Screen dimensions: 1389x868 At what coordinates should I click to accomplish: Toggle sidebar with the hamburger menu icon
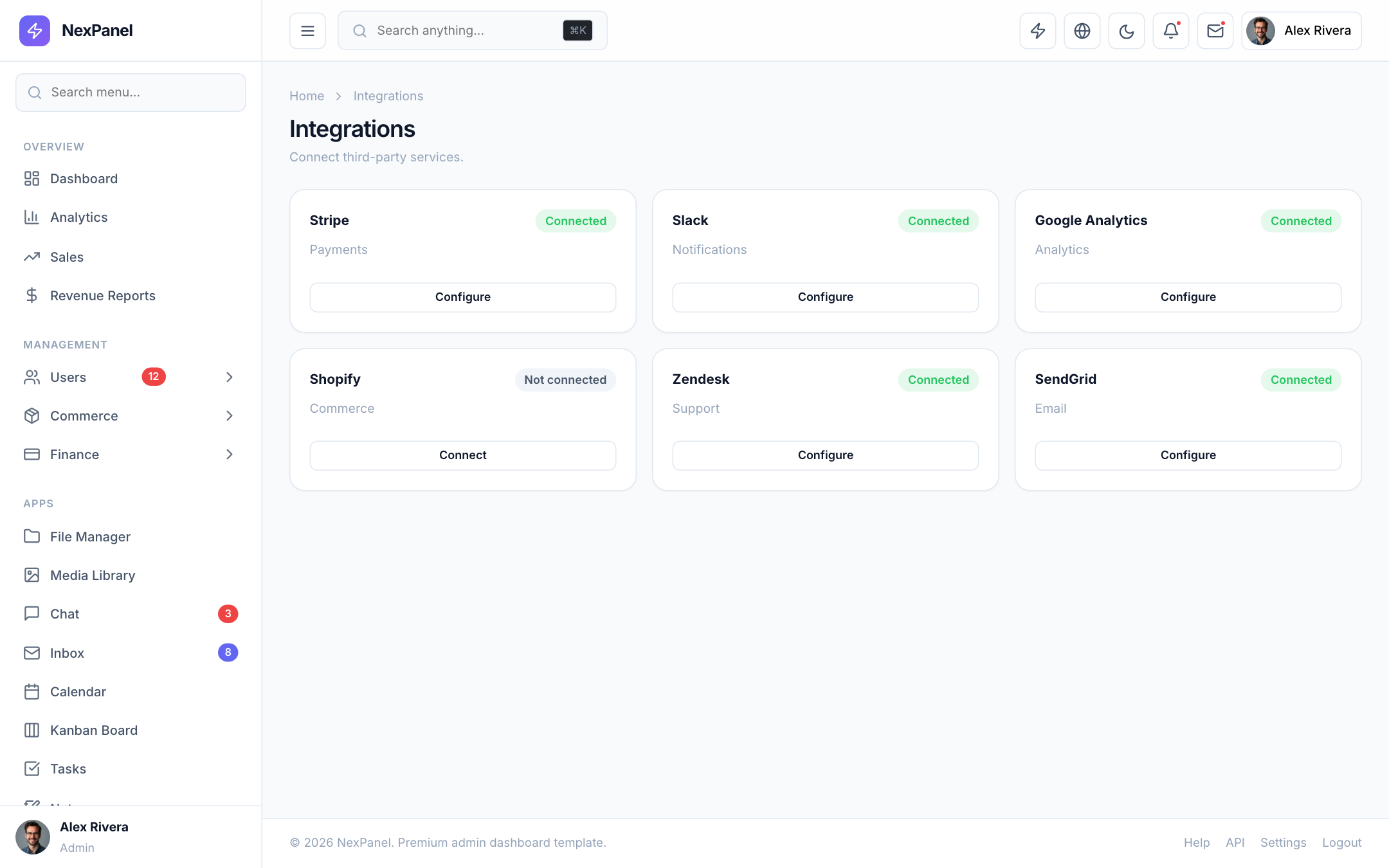pos(307,30)
